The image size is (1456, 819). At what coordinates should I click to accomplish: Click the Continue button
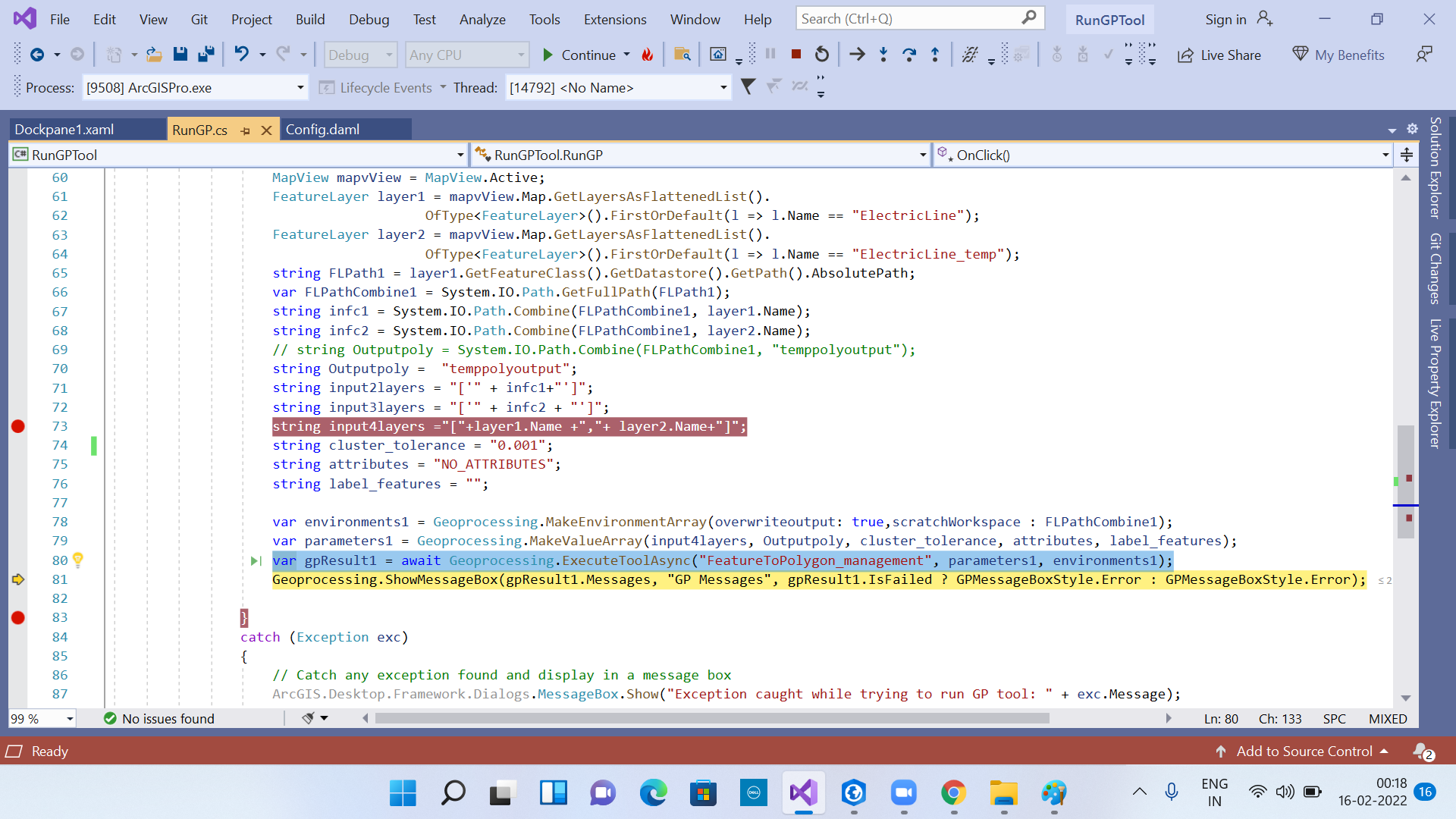[579, 55]
